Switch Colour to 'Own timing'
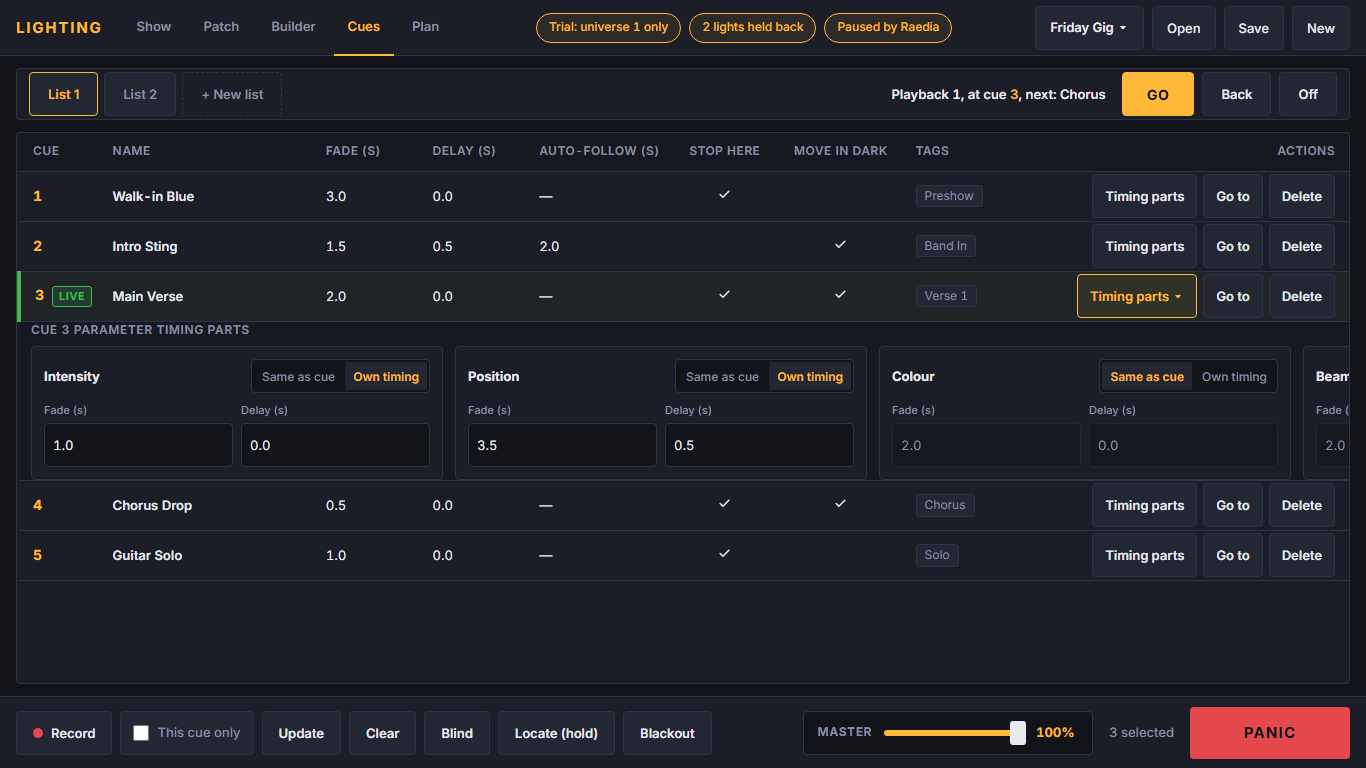The image size is (1366, 768). tap(1234, 377)
